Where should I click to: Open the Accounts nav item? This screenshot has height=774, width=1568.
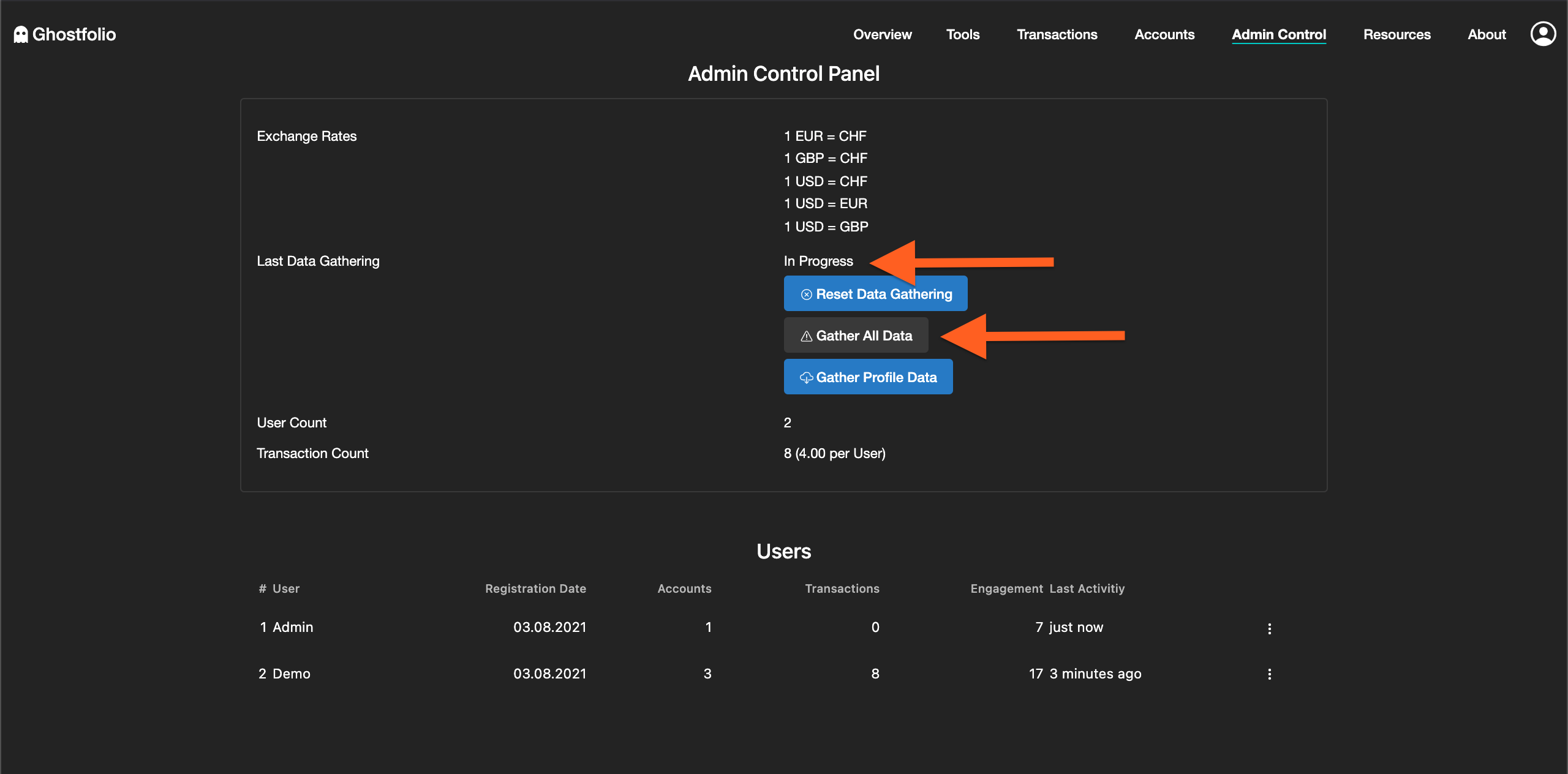pos(1164,34)
